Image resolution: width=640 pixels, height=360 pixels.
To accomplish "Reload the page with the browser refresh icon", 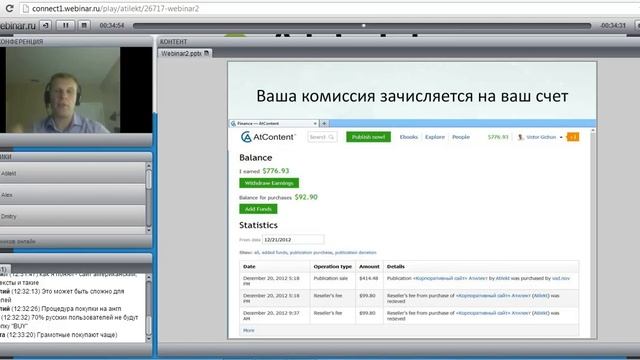I will [9, 8].
